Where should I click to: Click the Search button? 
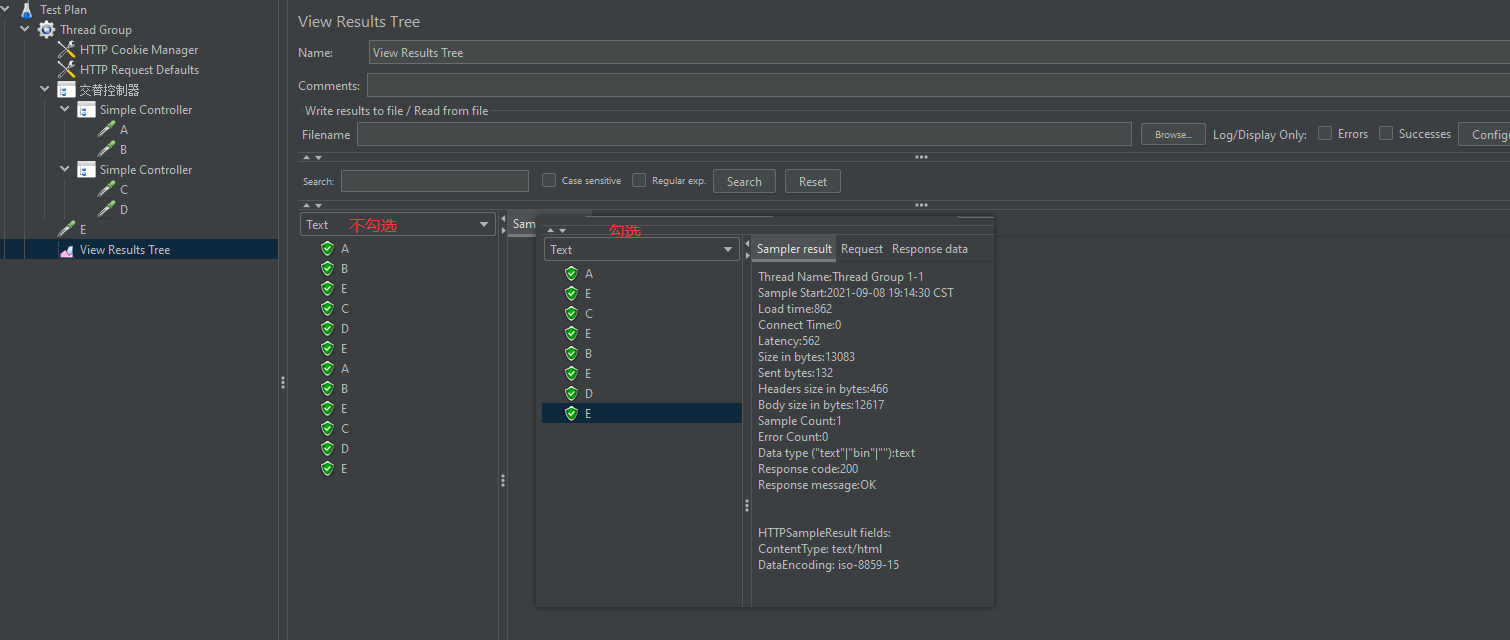click(x=744, y=181)
